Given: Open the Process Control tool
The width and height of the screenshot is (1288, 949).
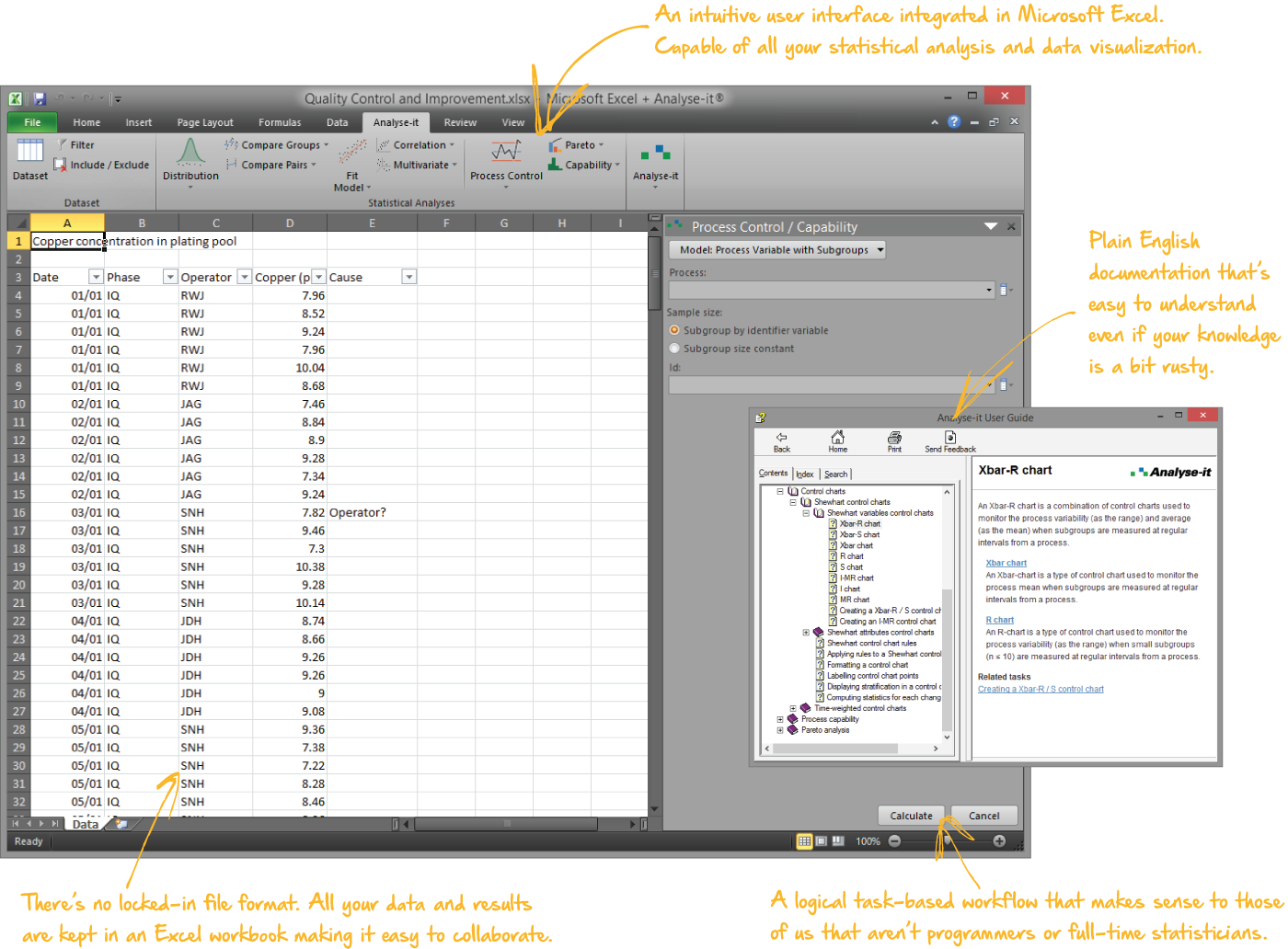Looking at the screenshot, I should pos(506,162).
